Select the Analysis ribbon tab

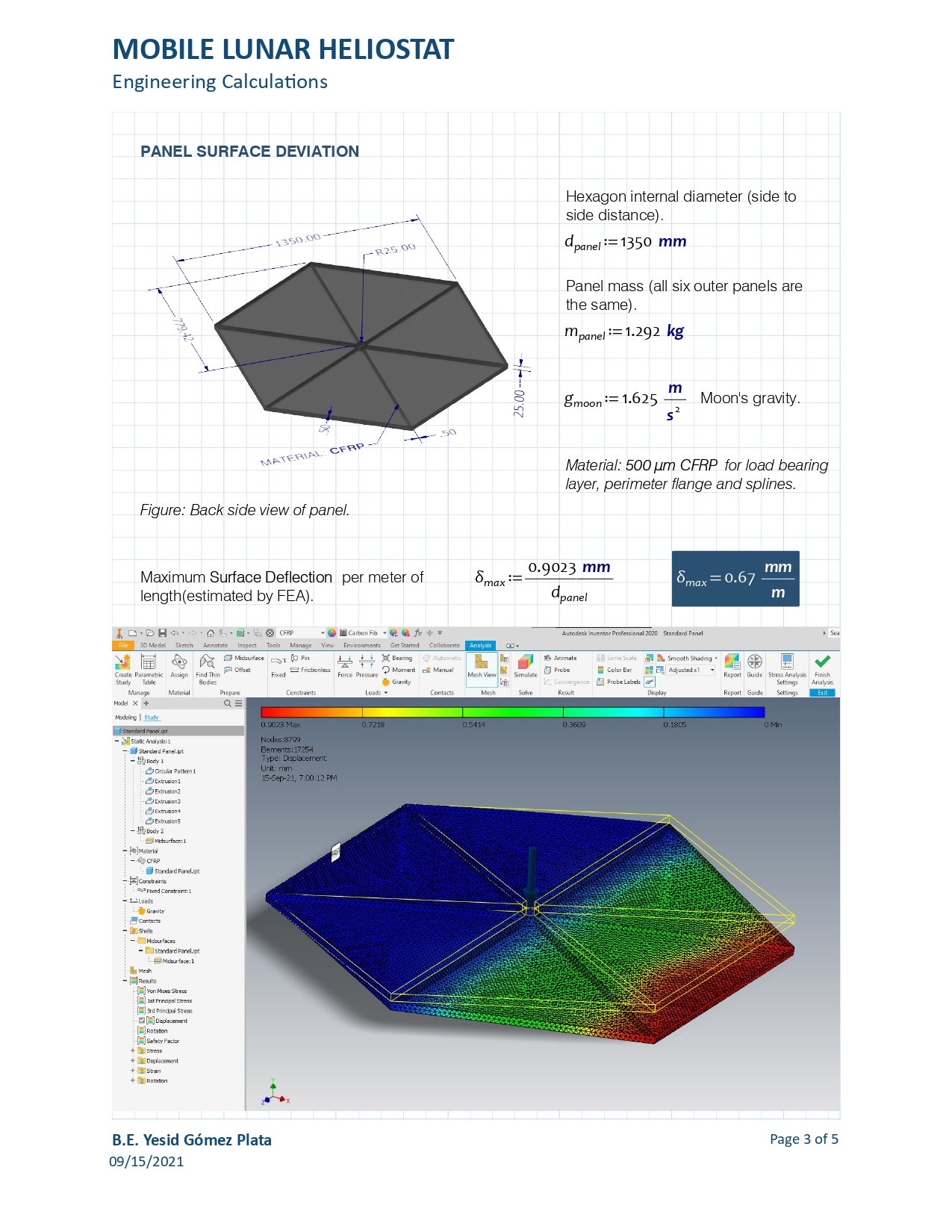481,645
